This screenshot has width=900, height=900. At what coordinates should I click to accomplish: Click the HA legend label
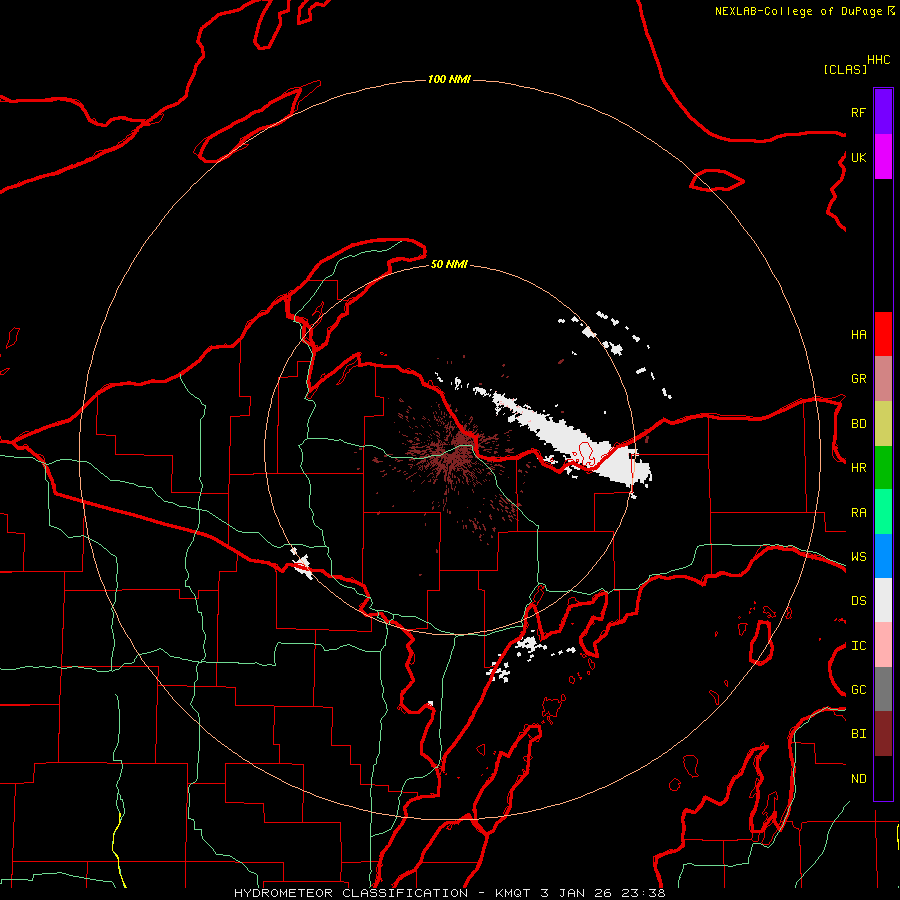858,334
